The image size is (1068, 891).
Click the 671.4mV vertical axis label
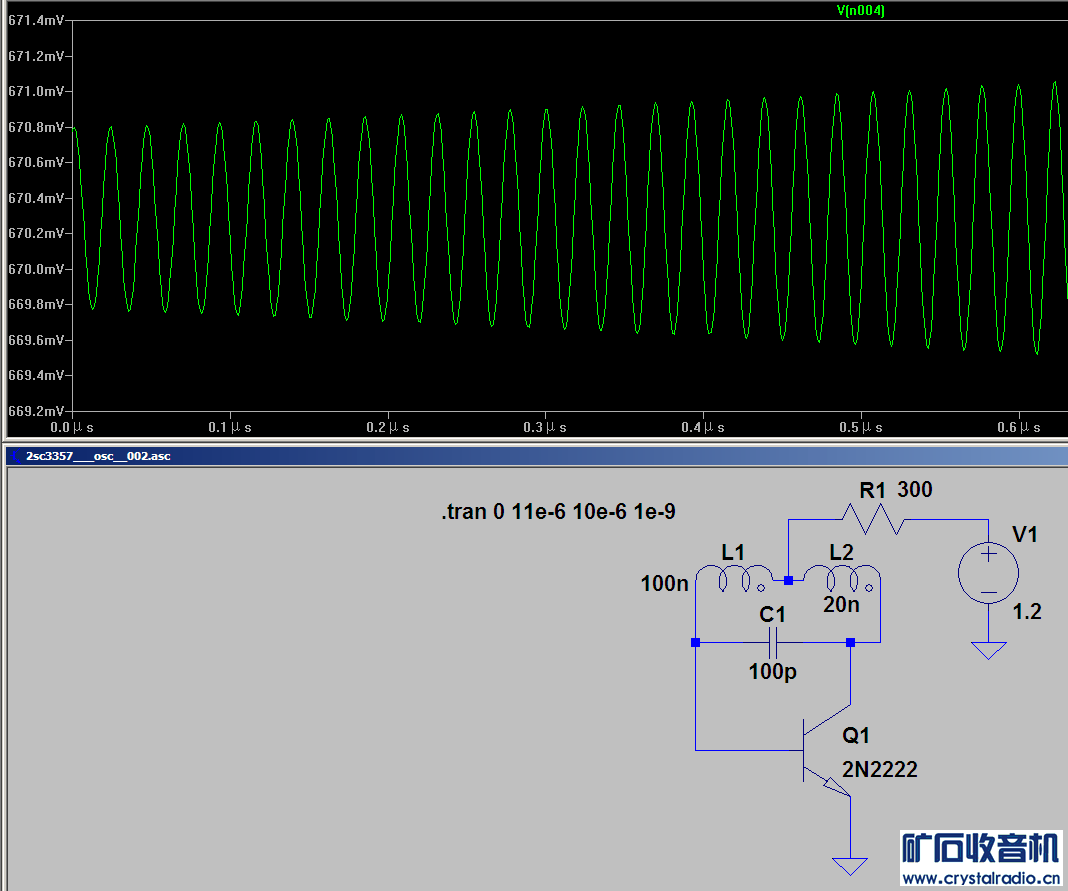[35, 21]
